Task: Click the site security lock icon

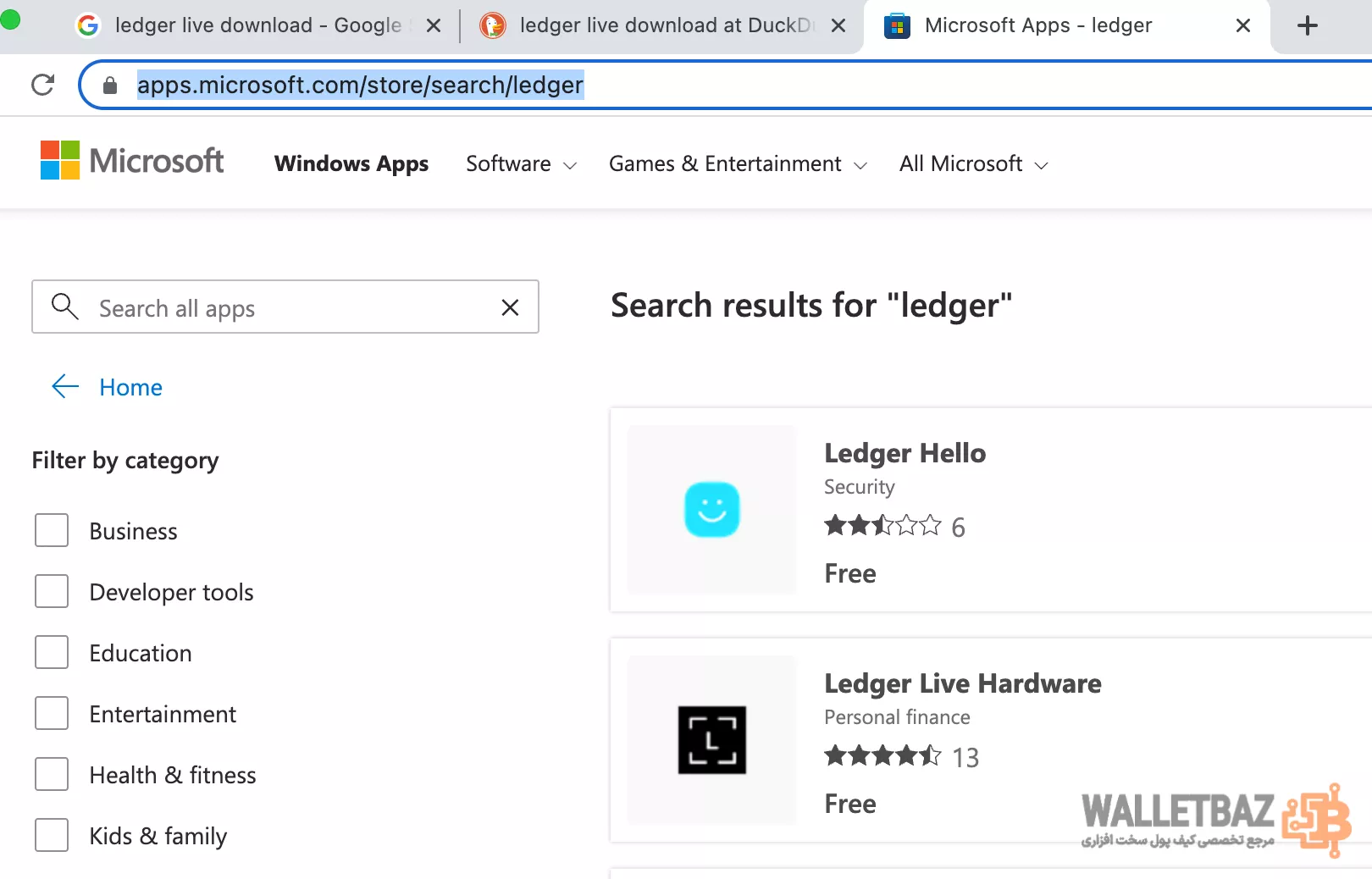Action: (109, 86)
